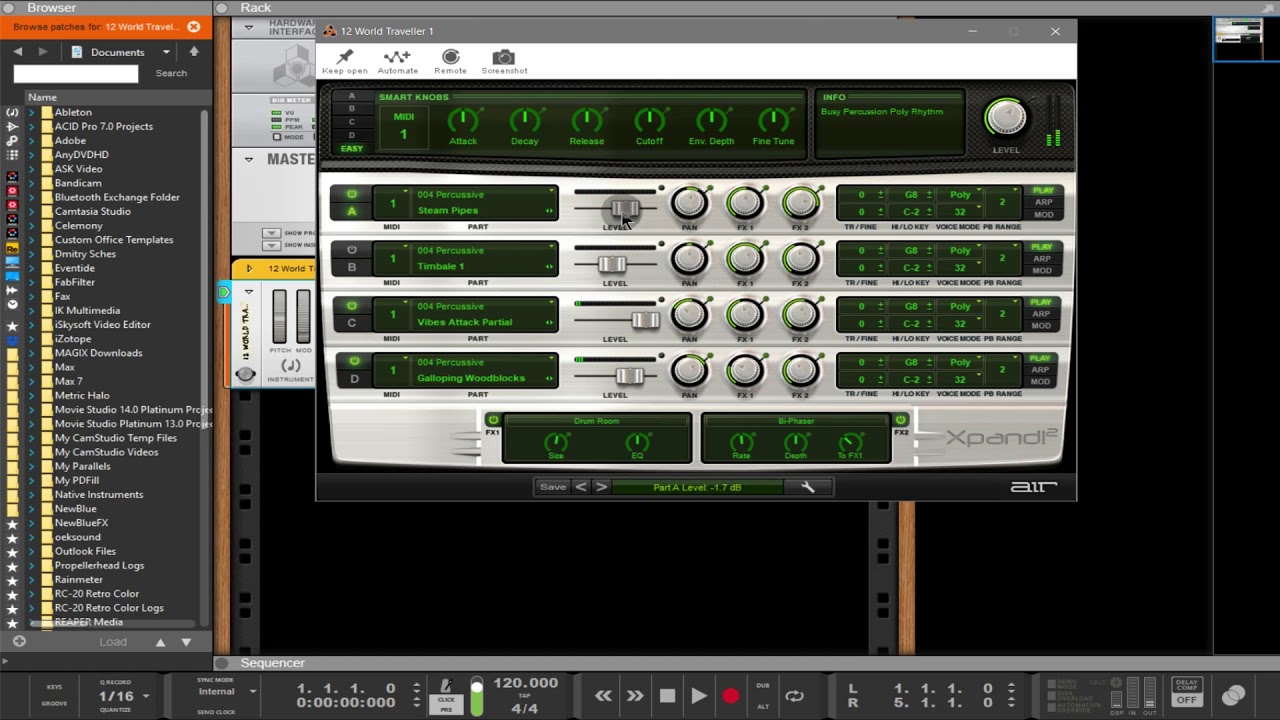Click part C Level slider handle
The image size is (1280, 720).
pyautogui.click(x=646, y=320)
